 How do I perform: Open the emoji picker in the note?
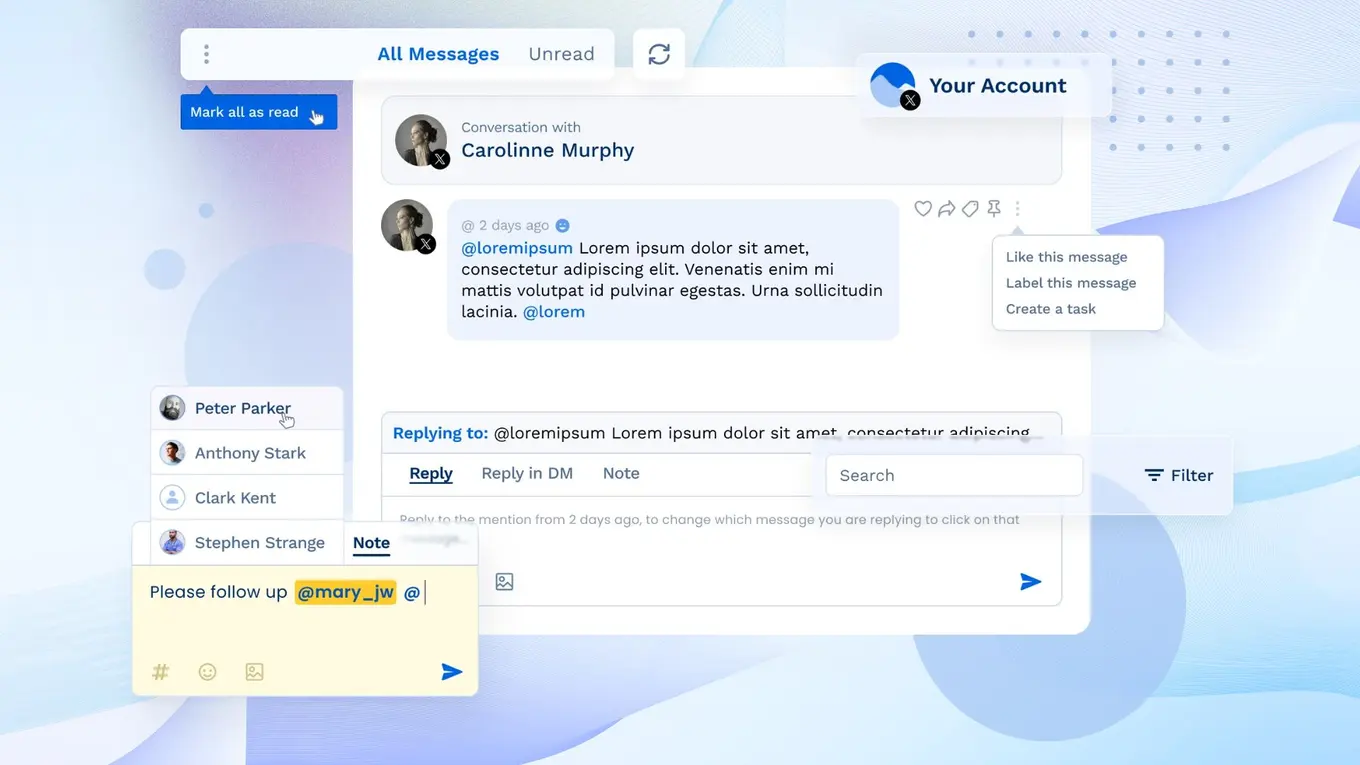207,672
